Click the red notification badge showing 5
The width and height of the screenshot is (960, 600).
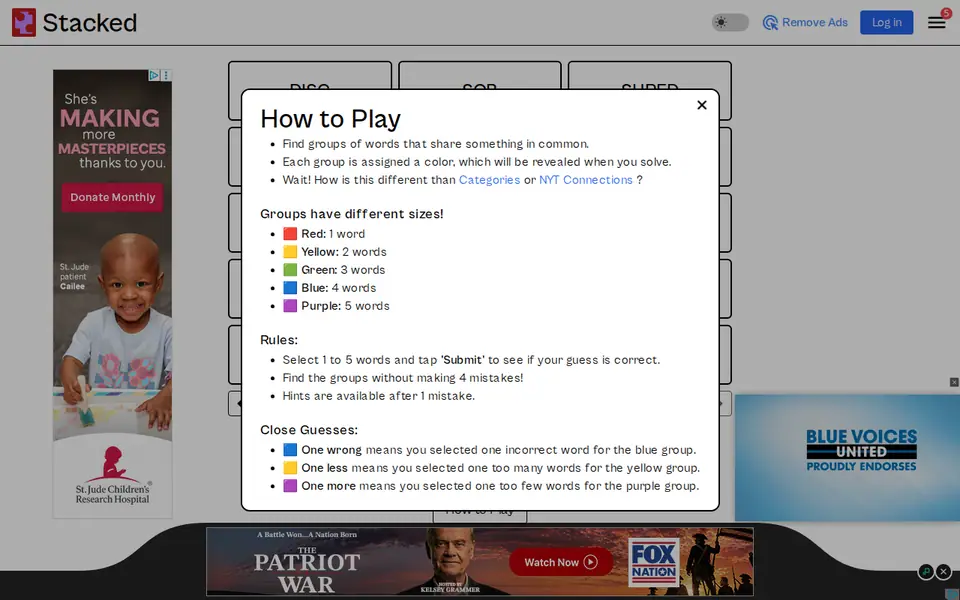pos(946,13)
